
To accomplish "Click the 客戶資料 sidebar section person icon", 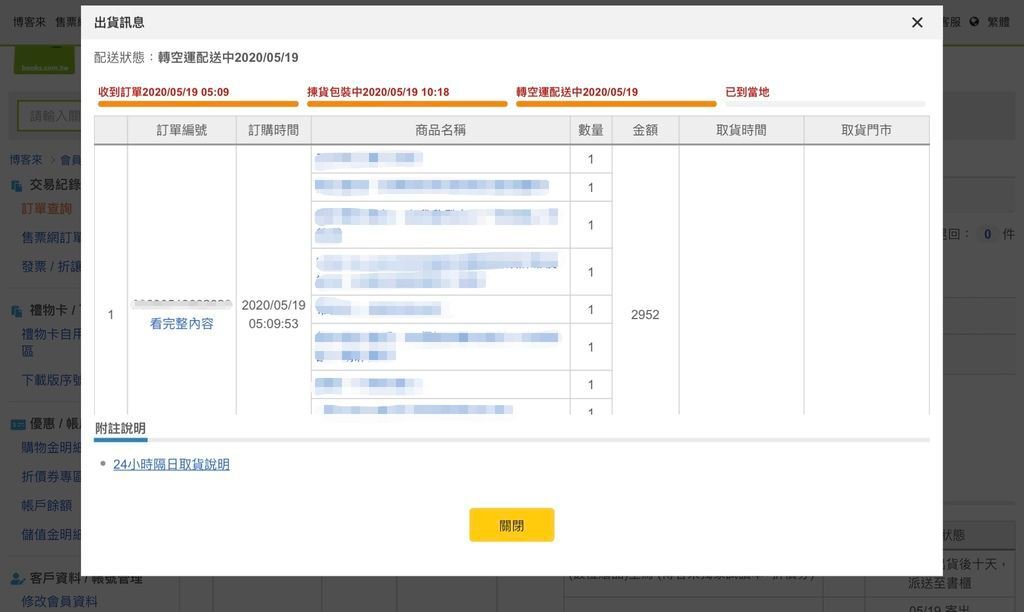I will point(18,579).
